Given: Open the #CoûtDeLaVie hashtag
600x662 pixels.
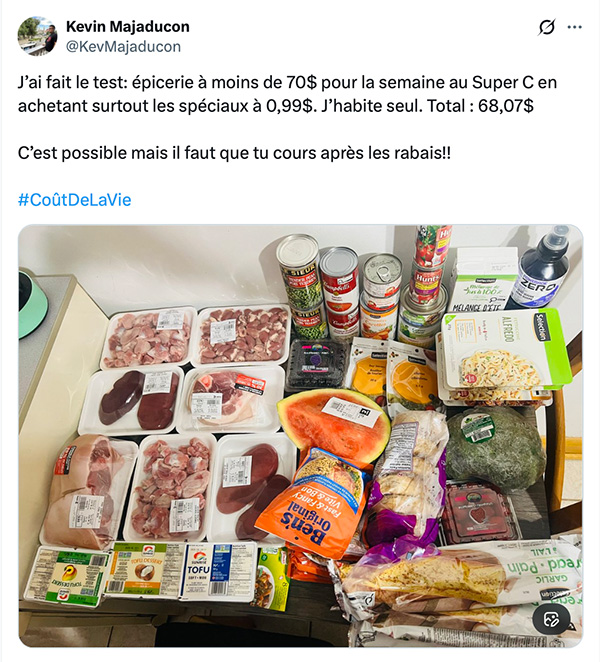Looking at the screenshot, I should pos(74,200).
